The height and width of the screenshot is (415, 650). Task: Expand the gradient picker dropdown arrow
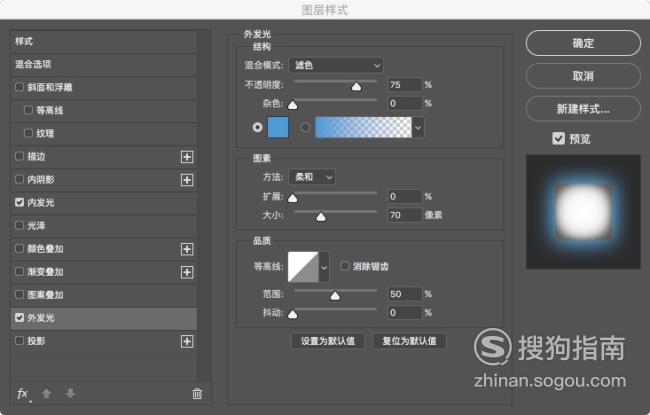(x=418, y=127)
